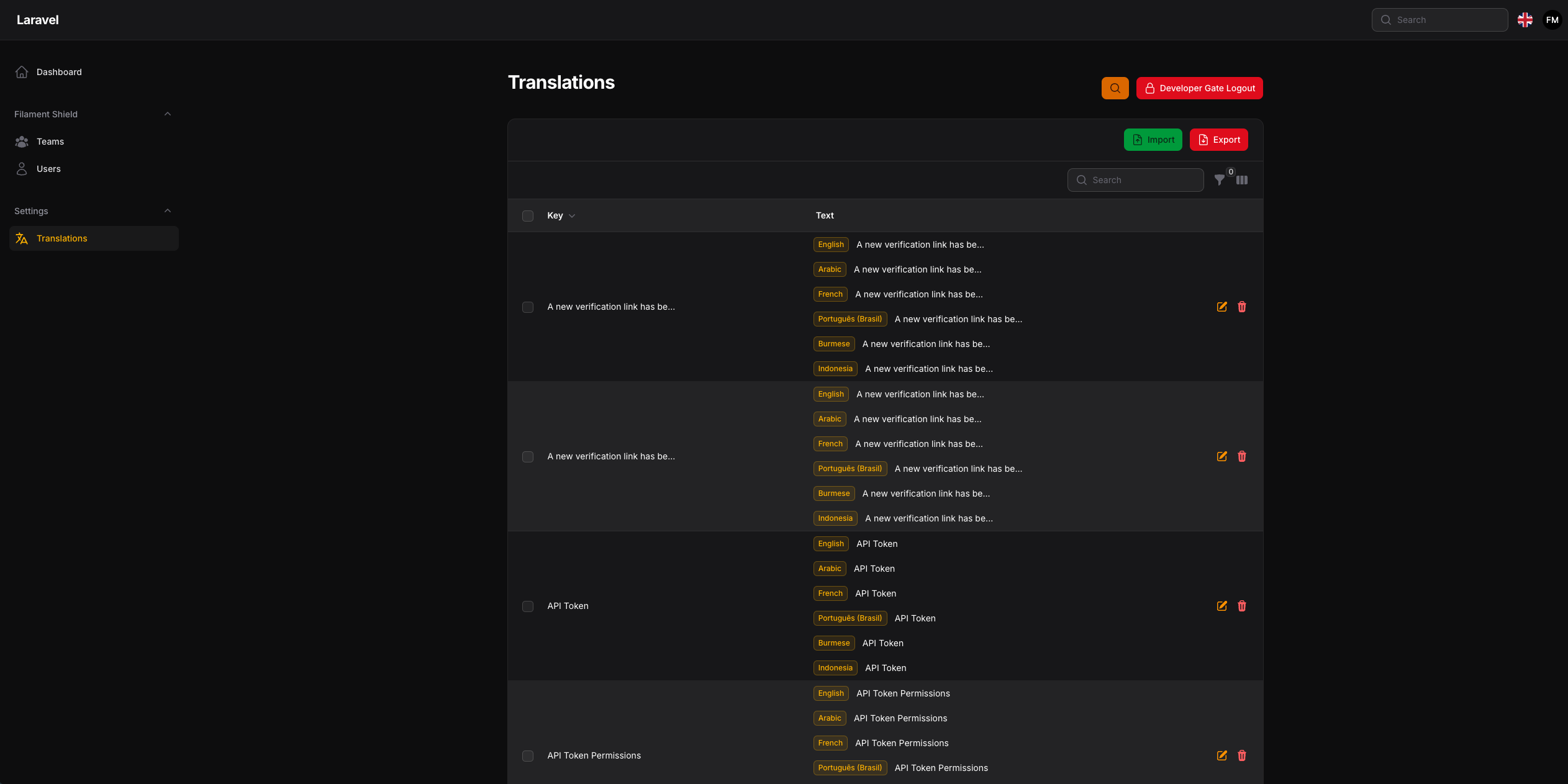Focus the table Search input field
This screenshot has width=1568, height=784.
point(1143,180)
